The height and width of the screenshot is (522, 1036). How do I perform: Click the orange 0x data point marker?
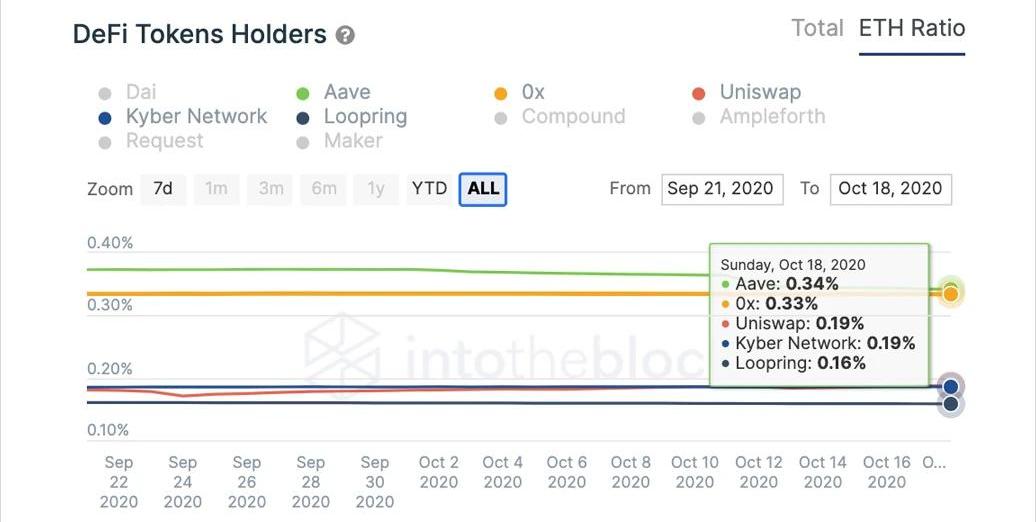[x=951, y=293]
